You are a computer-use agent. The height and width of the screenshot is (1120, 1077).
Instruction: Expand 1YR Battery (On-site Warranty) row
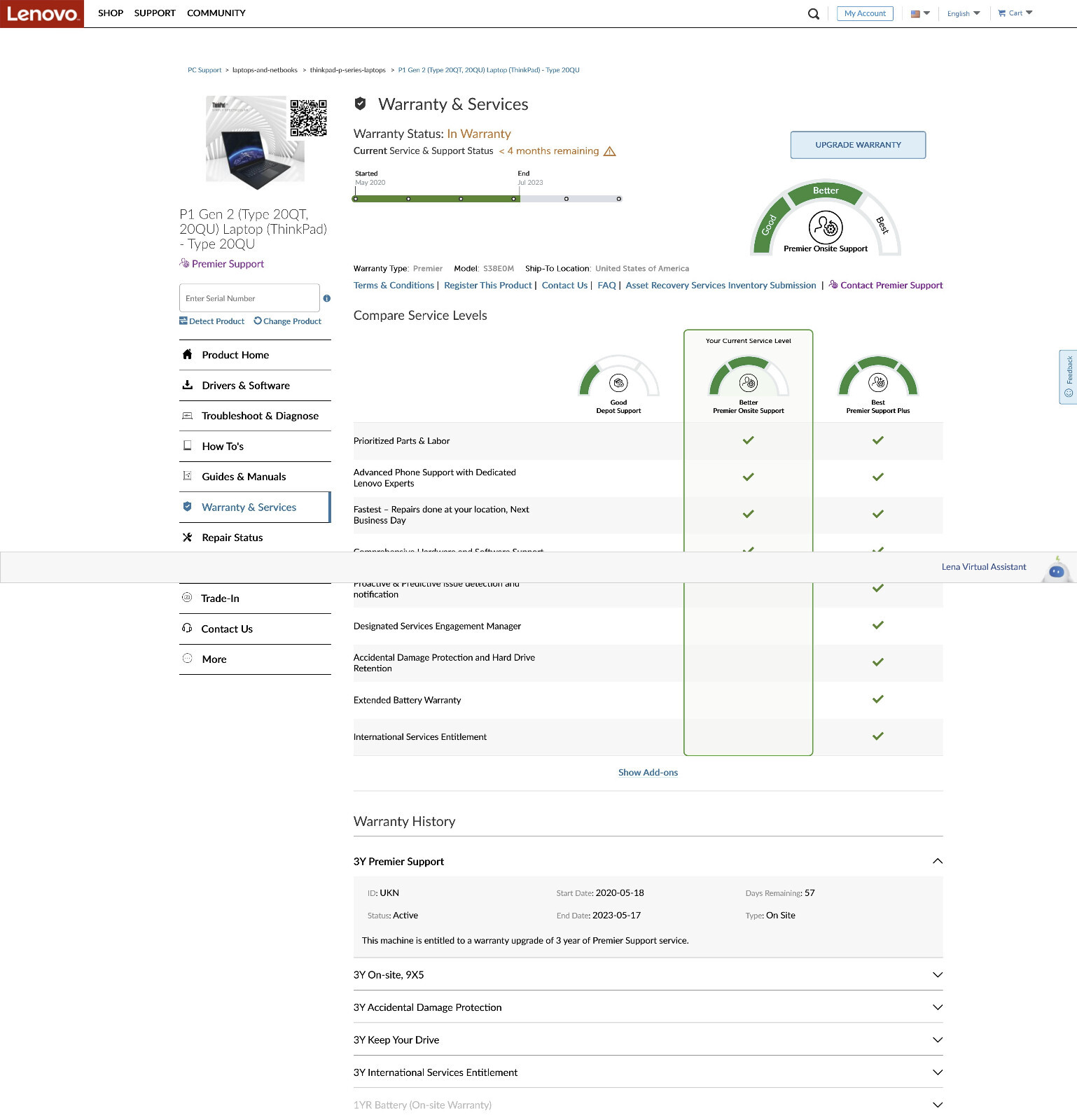pos(648,1105)
